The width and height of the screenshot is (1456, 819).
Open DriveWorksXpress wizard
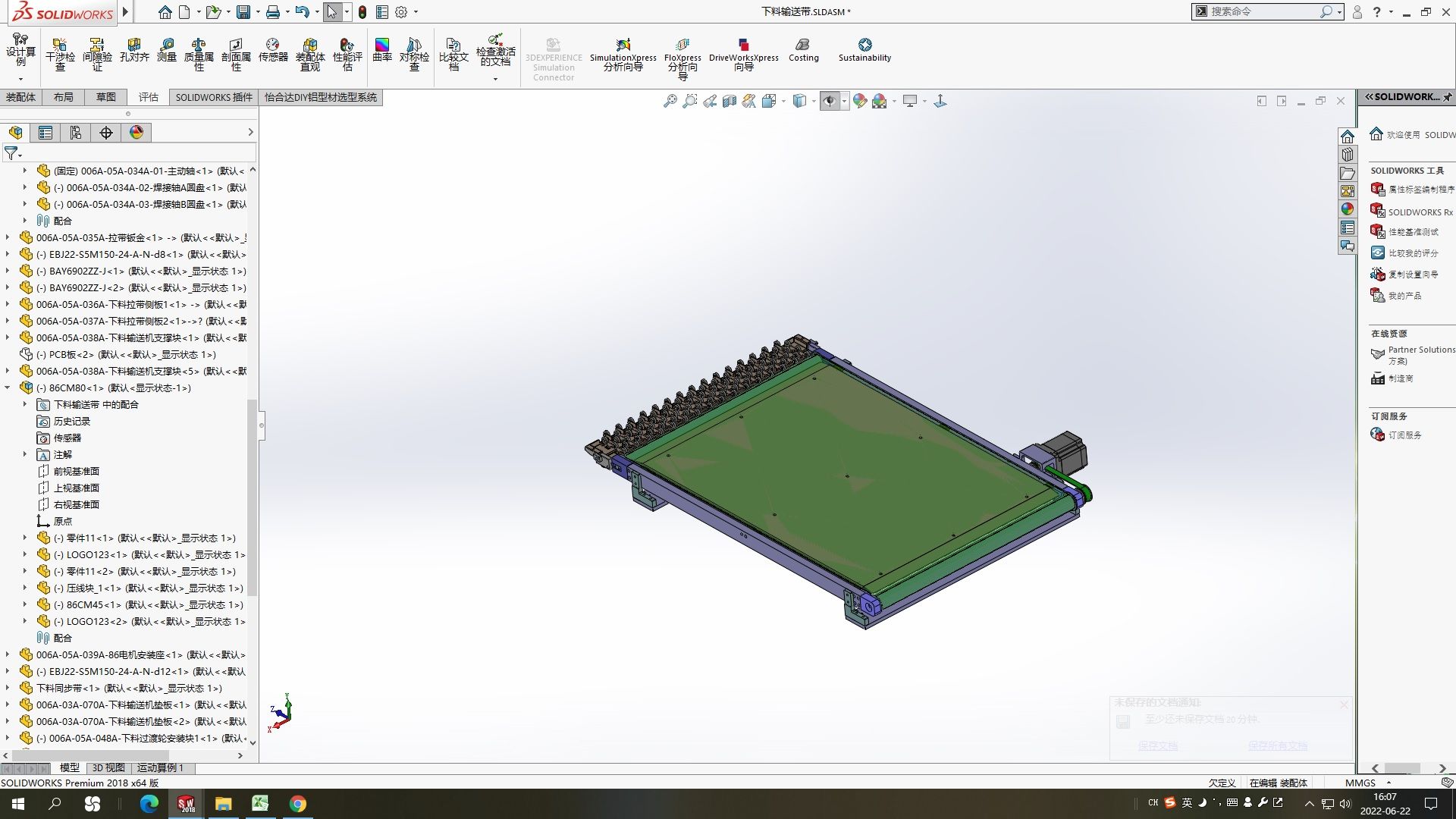744,55
